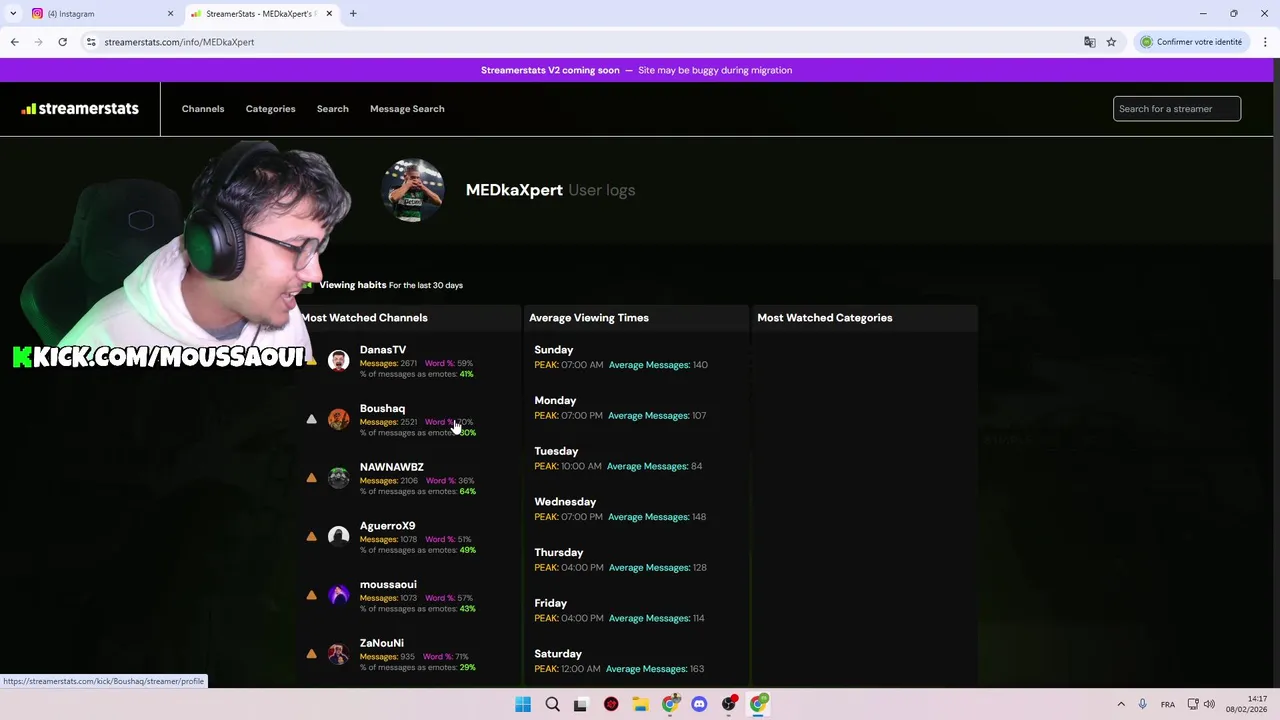Viewport: 1280px width, 720px height.
Task: Open Chrome three-dot menu
Action: [x=1265, y=42]
